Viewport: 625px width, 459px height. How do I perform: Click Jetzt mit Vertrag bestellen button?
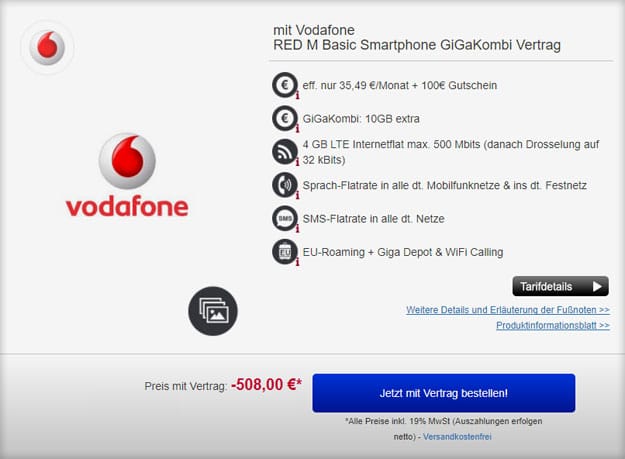tap(444, 393)
